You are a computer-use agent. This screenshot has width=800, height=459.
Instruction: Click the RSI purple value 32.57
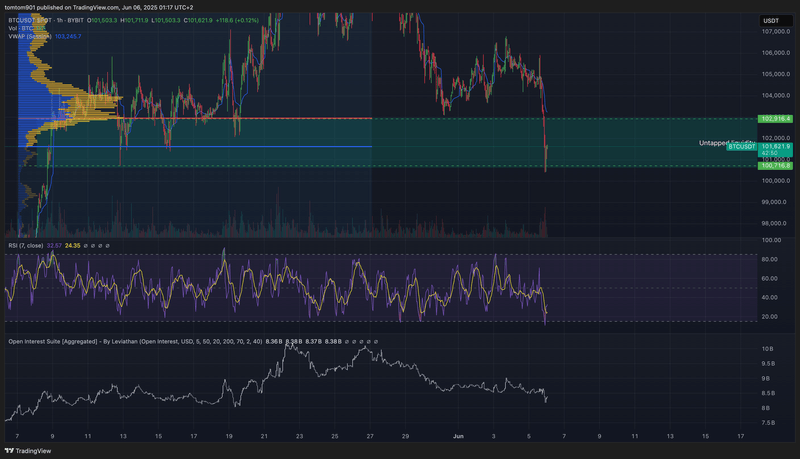pos(54,246)
